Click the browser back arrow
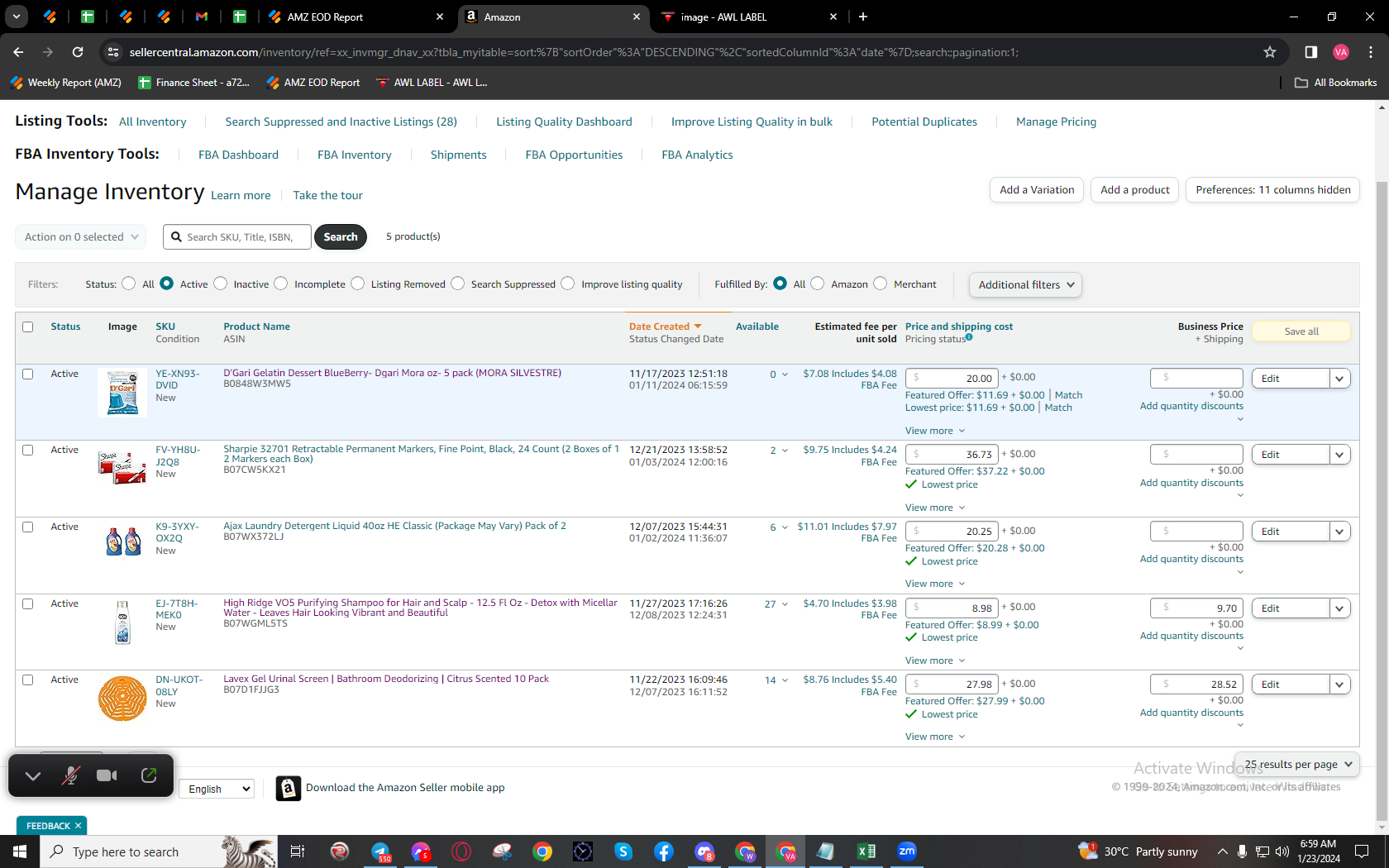Viewport: 1389px width, 868px height. (x=18, y=52)
